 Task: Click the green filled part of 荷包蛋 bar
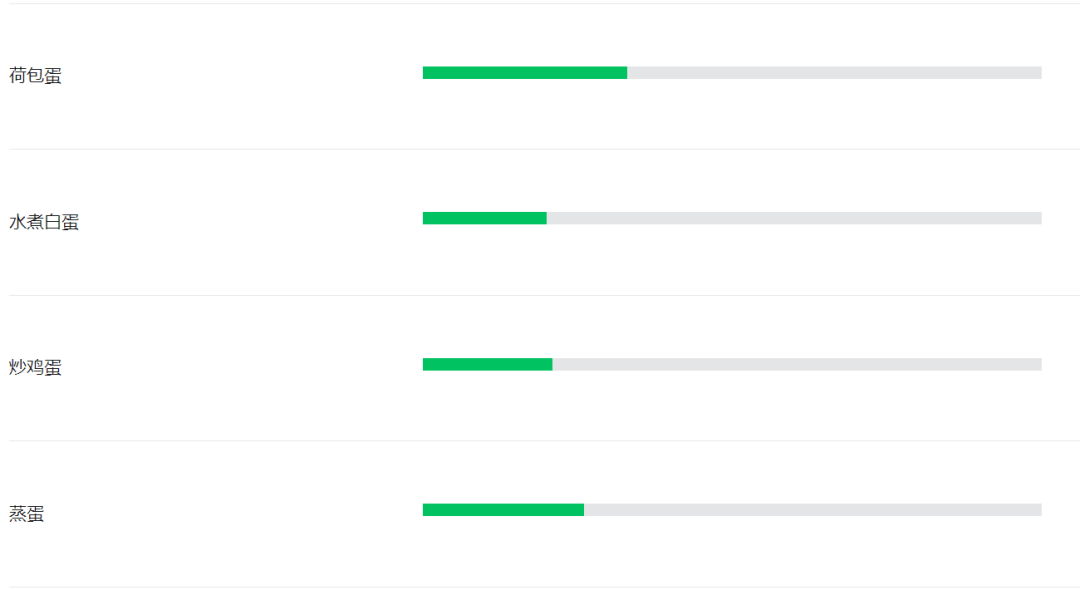pos(525,73)
